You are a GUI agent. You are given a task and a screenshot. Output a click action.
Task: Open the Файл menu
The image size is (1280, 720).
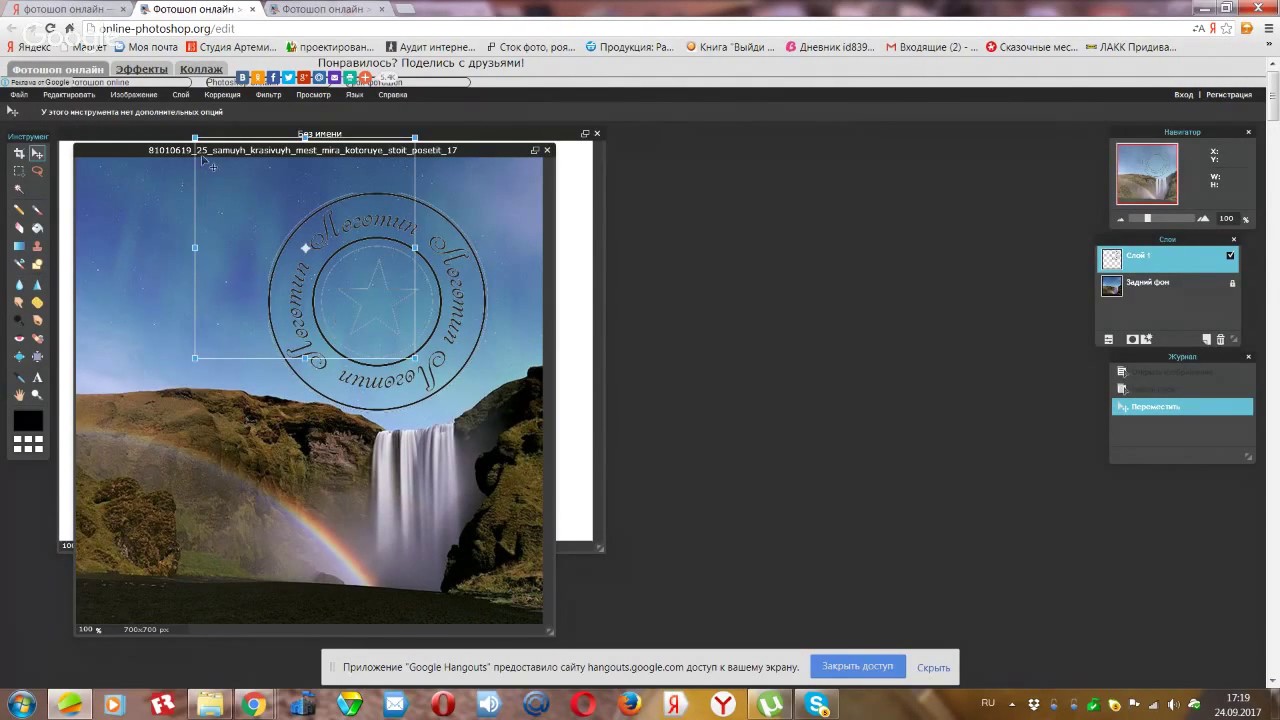pyautogui.click(x=19, y=95)
